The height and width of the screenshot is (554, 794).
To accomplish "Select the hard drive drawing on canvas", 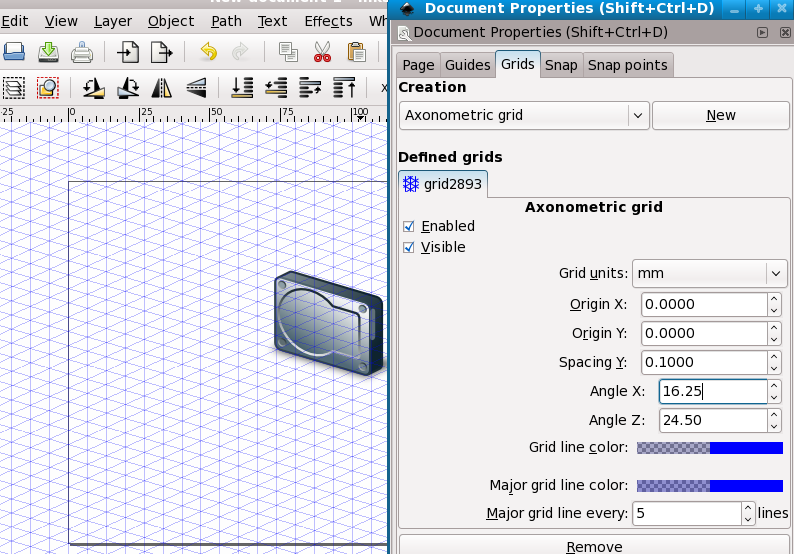I will 329,323.
